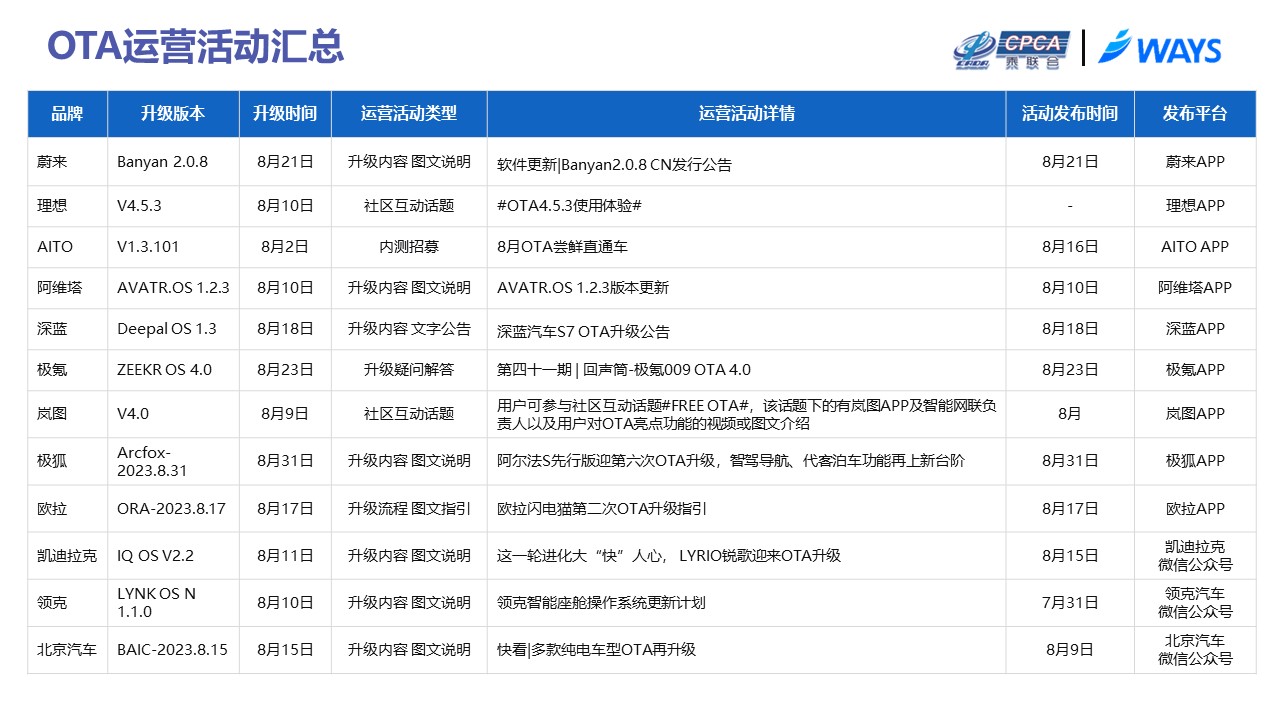The image size is (1280, 720).
Task: Click 领克汽车 微信公众号 platform cell
Action: tap(1195, 603)
